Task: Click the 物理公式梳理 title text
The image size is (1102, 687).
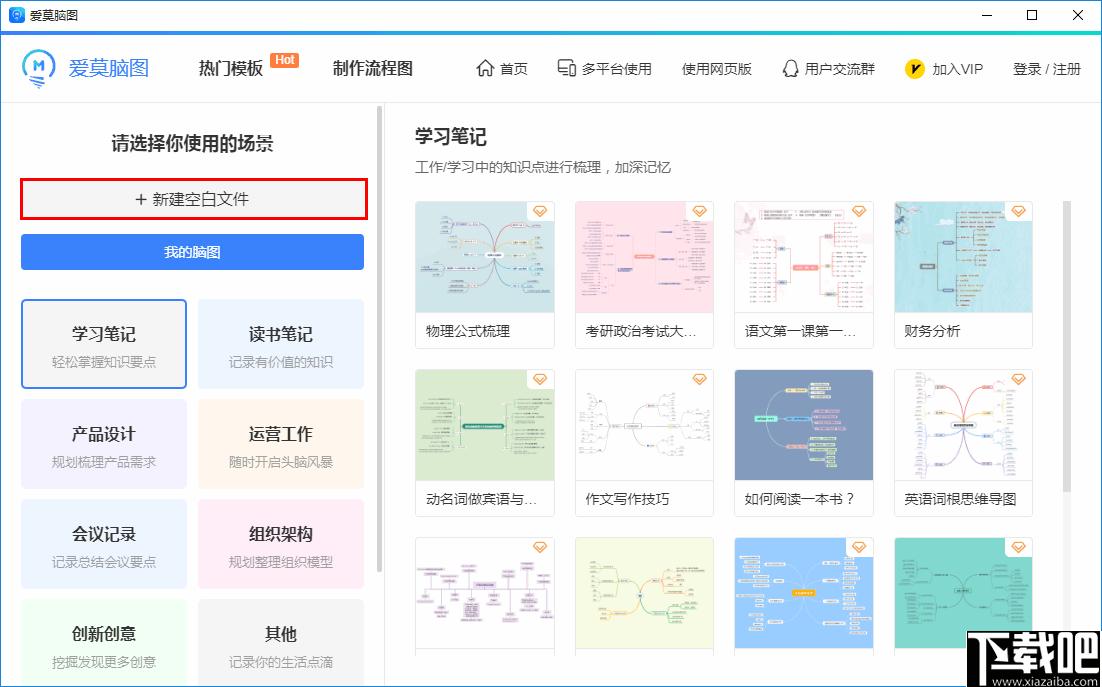Action: pos(468,331)
